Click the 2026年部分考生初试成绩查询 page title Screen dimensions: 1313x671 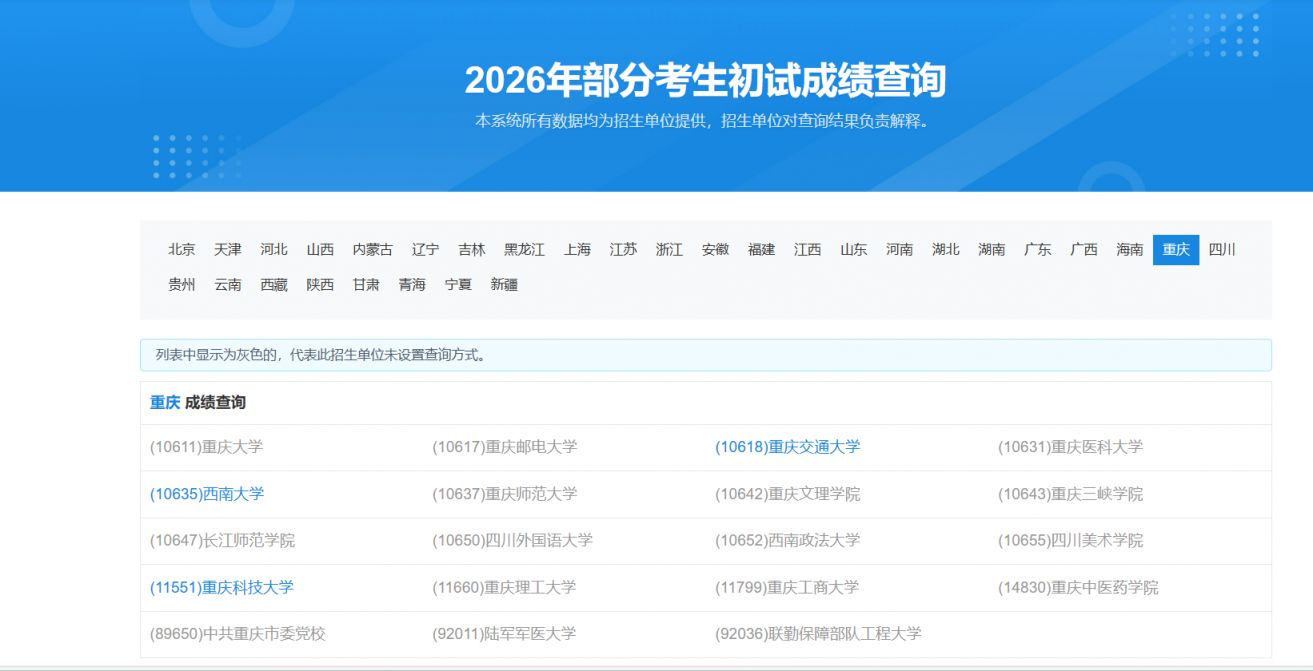[705, 80]
